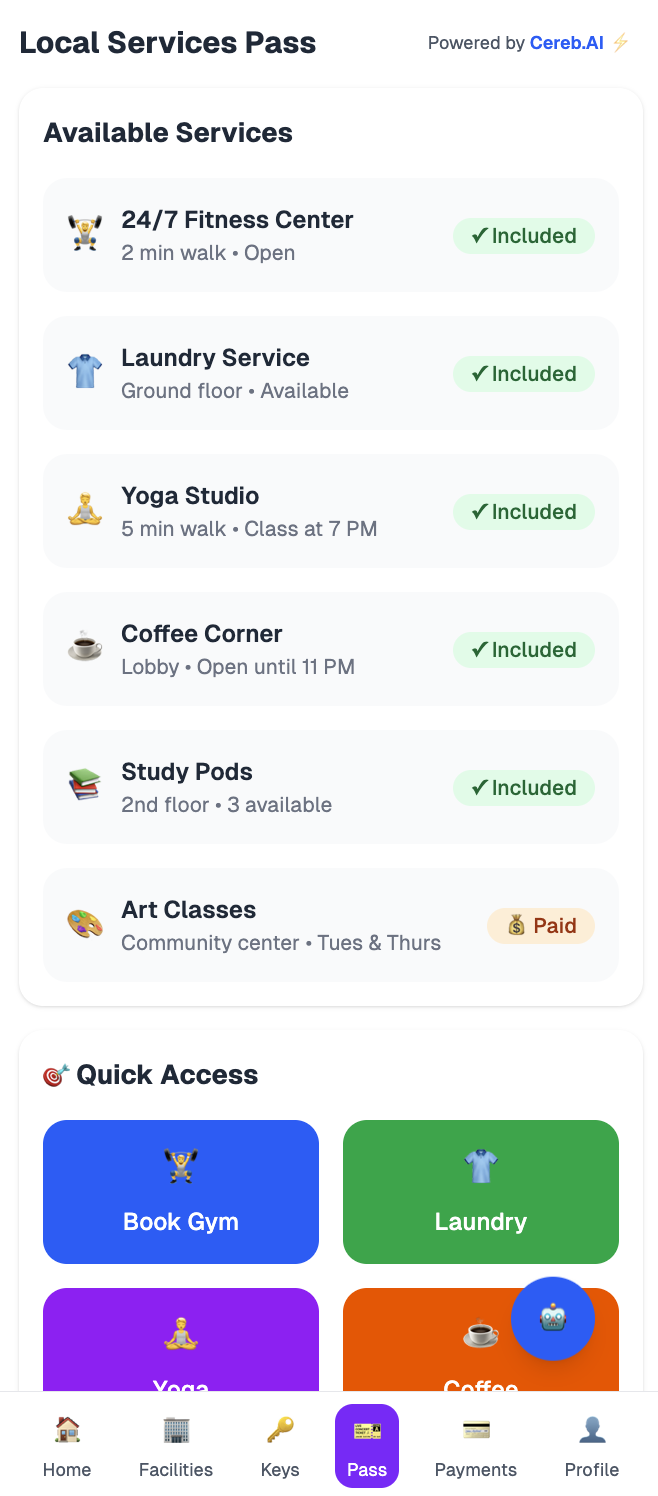Viewport: 658px width, 1496px height.
Task: Click the weightlifter icon for Fitness Center
Action: tap(85, 235)
